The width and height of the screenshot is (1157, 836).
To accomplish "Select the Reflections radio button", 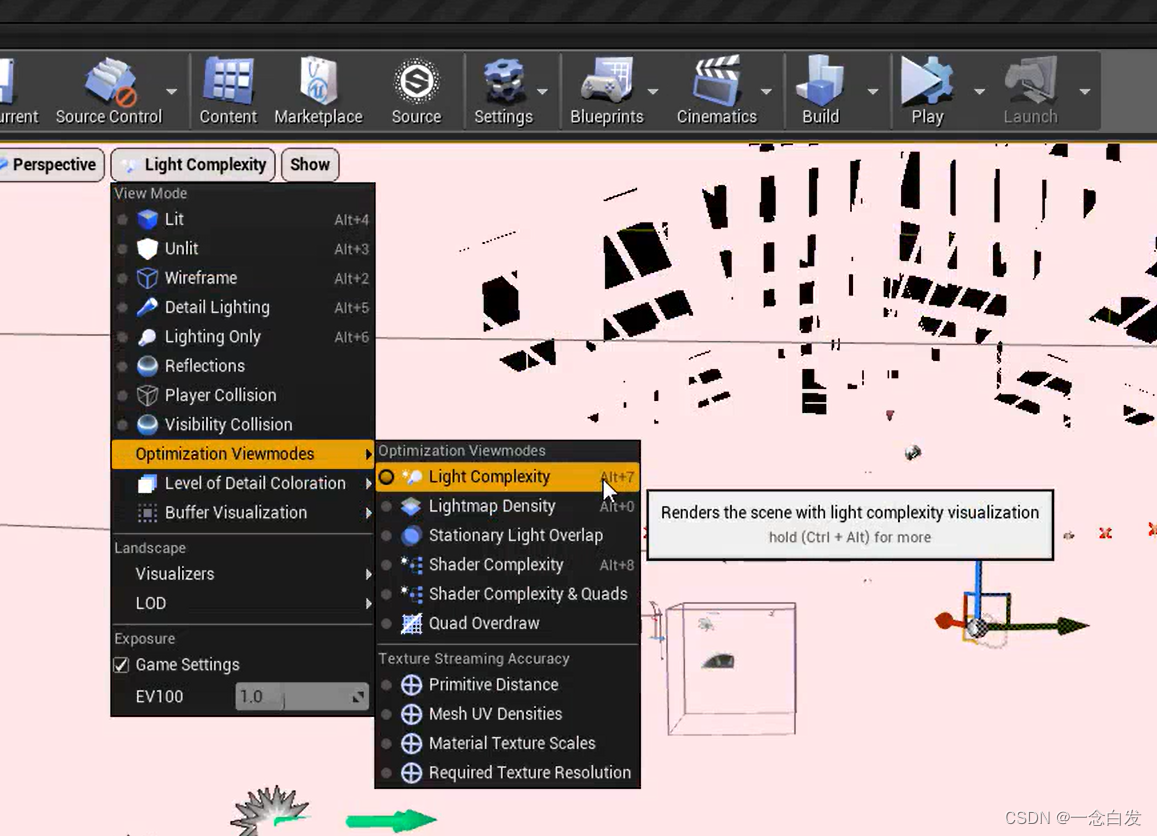I will [x=122, y=366].
